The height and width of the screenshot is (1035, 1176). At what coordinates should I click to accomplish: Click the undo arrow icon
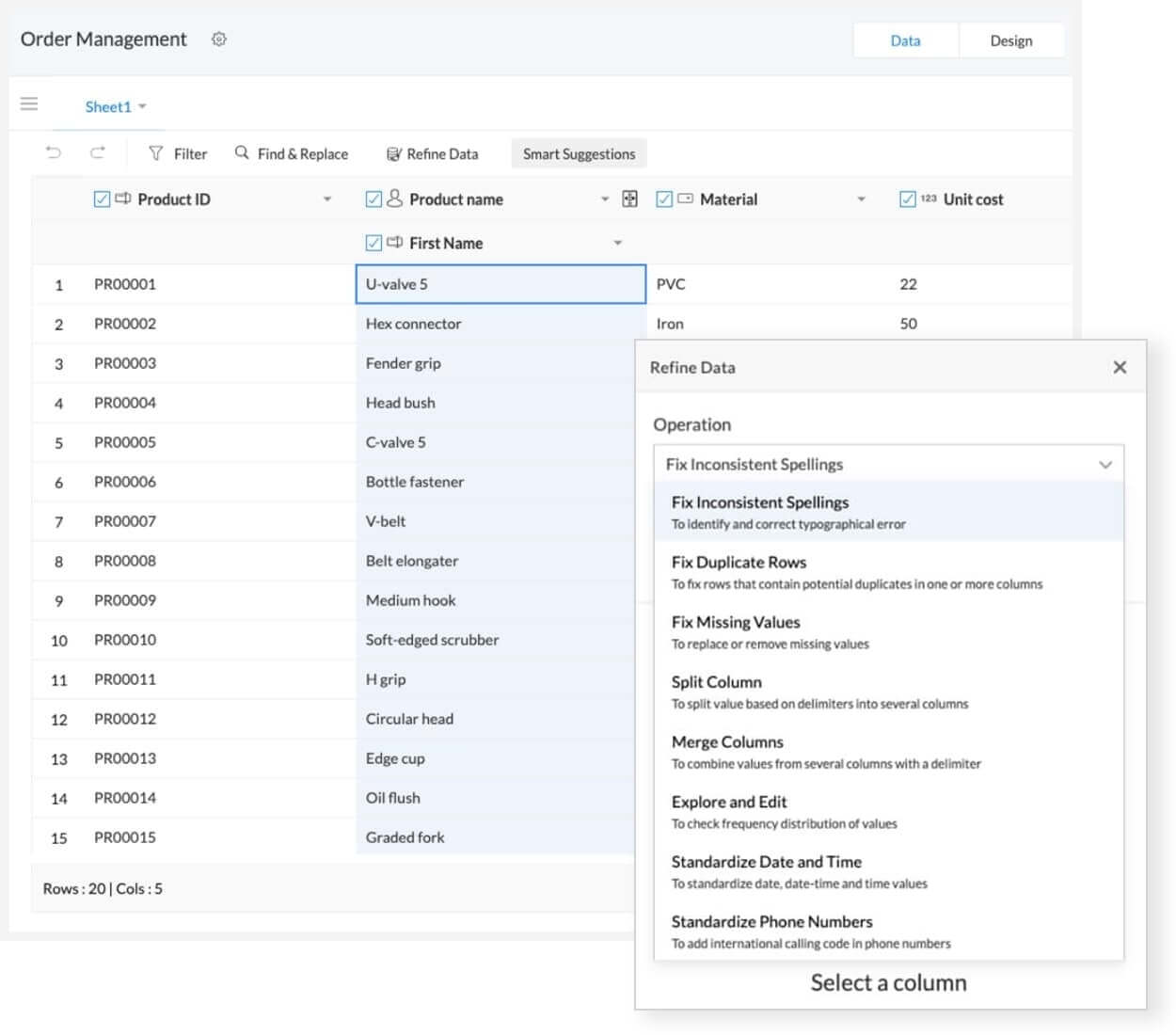pyautogui.click(x=54, y=152)
